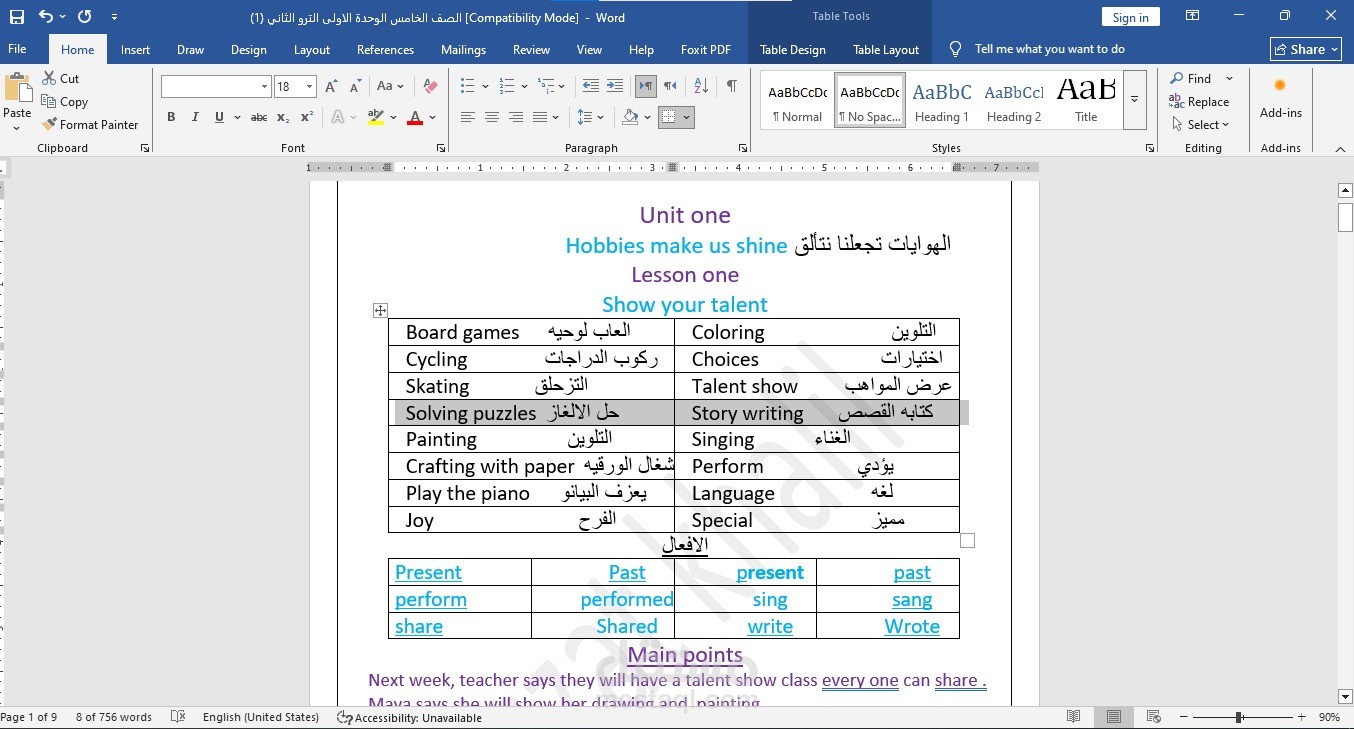Image resolution: width=1354 pixels, height=729 pixels.
Task: Switch to Web Layout view
Action: [x=1153, y=717]
